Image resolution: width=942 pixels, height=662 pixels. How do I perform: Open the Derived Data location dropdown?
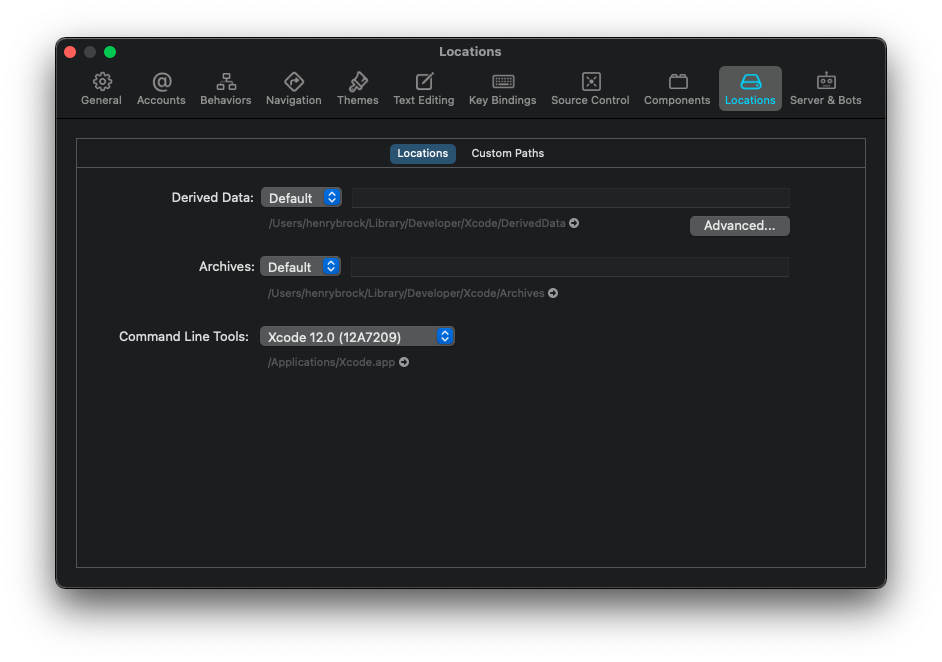click(x=301, y=197)
